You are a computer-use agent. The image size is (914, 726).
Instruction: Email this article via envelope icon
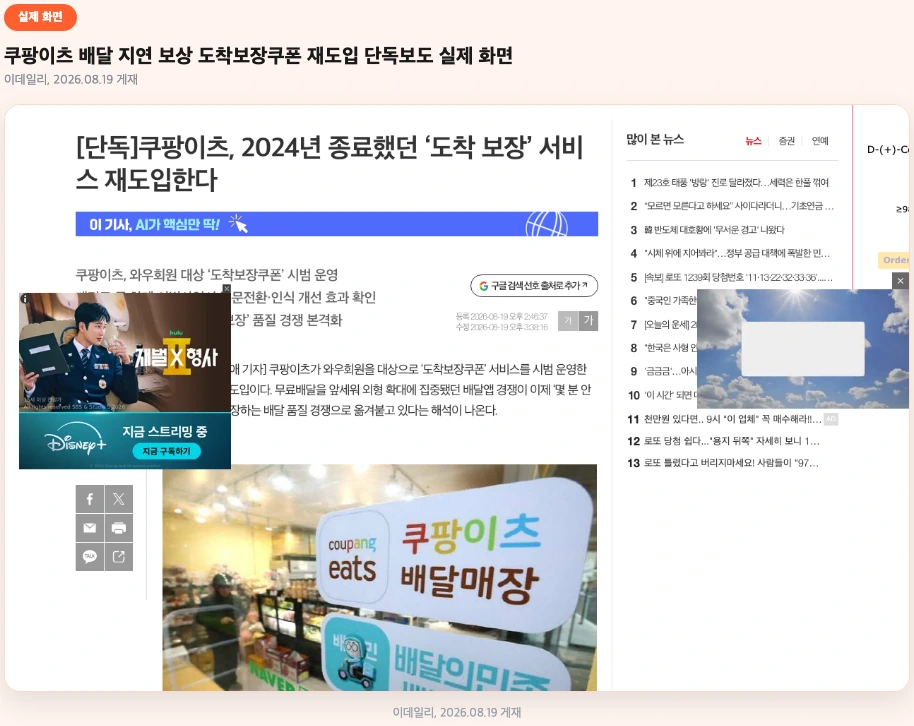pos(90,528)
